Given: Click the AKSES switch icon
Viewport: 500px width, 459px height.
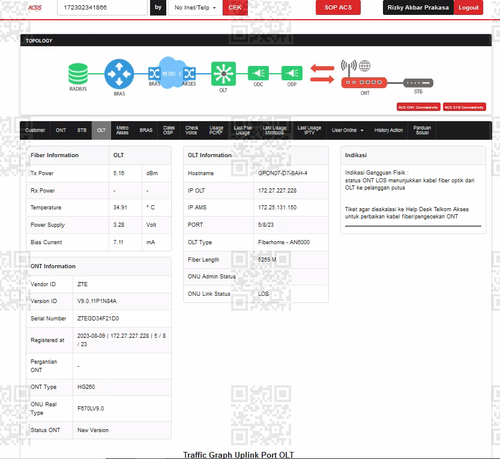Looking at the screenshot, I should click(190, 73).
